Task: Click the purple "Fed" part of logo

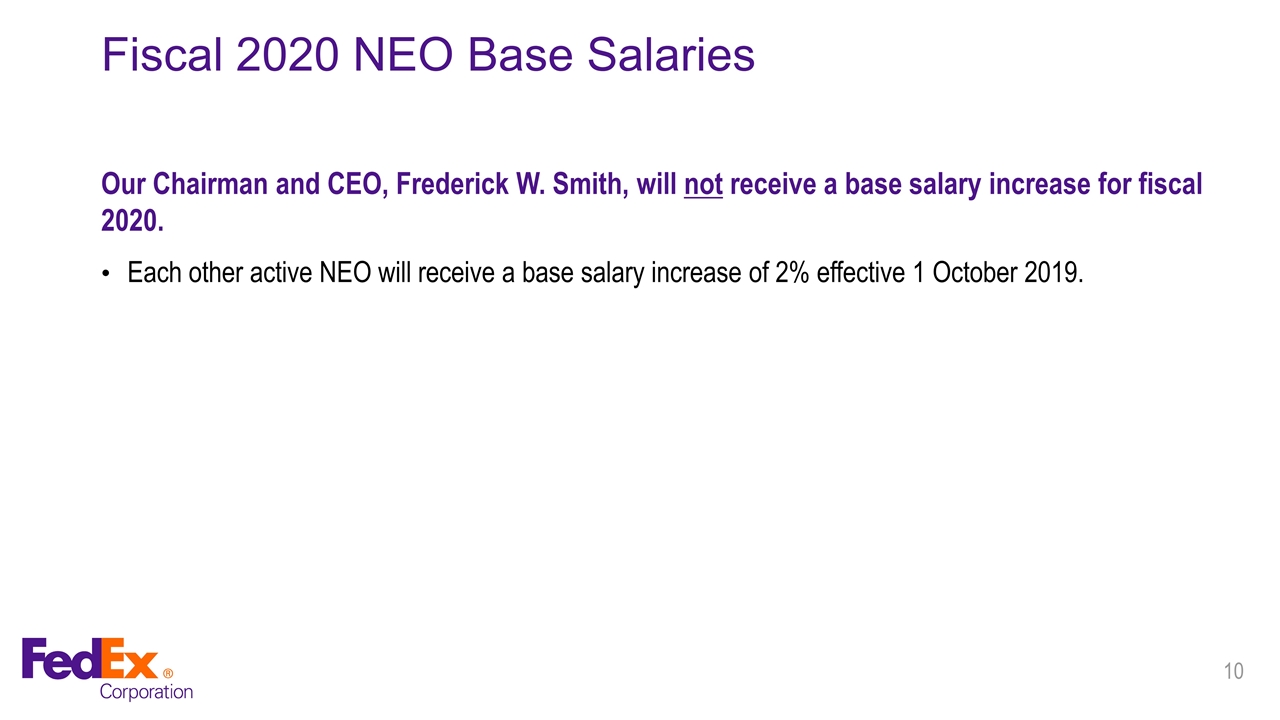Action: coord(60,660)
